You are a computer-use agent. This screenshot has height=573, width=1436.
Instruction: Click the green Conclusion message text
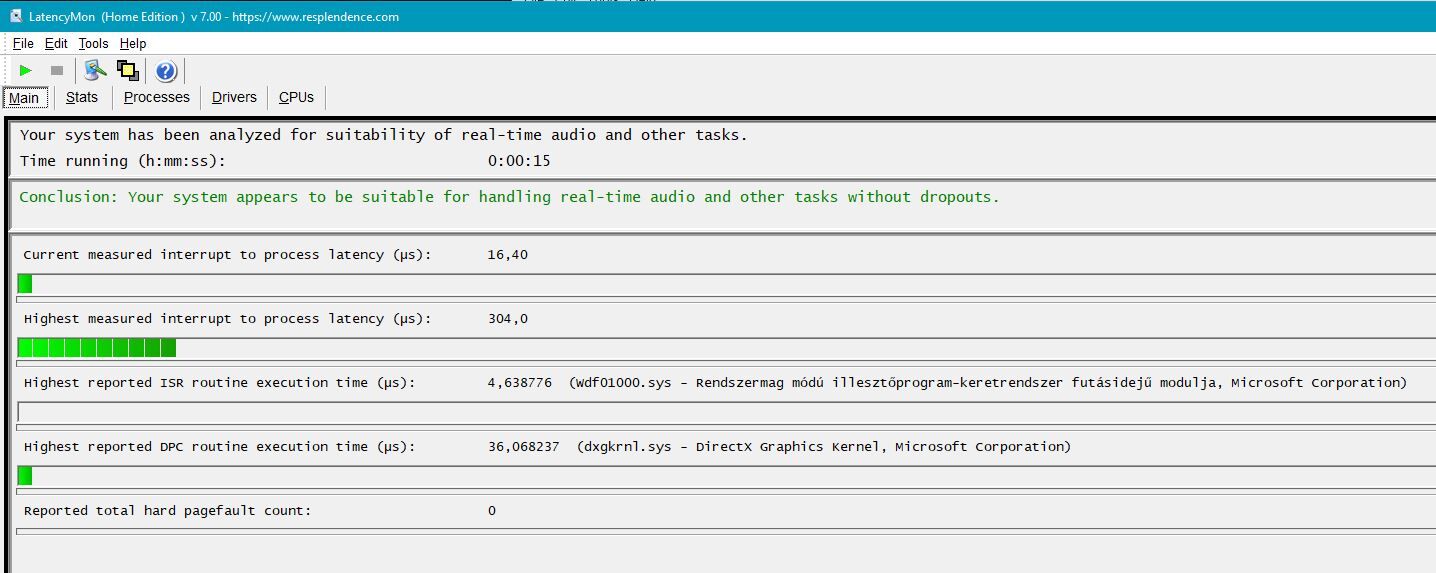509,197
